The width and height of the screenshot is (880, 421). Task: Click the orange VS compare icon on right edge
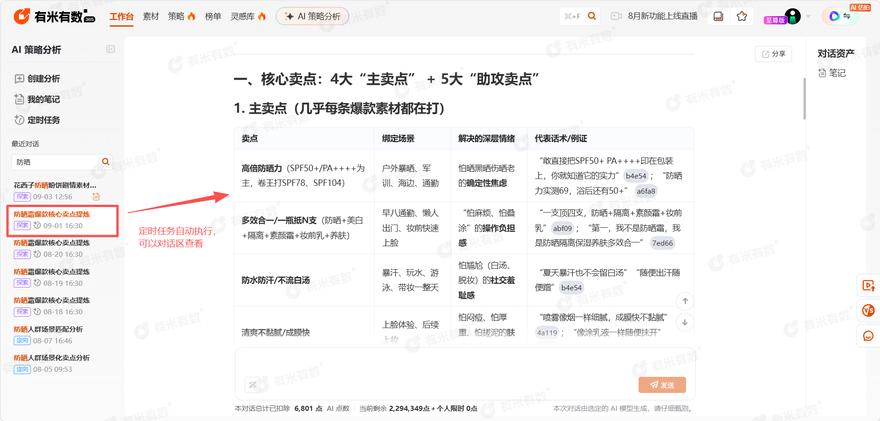pyautogui.click(x=868, y=310)
